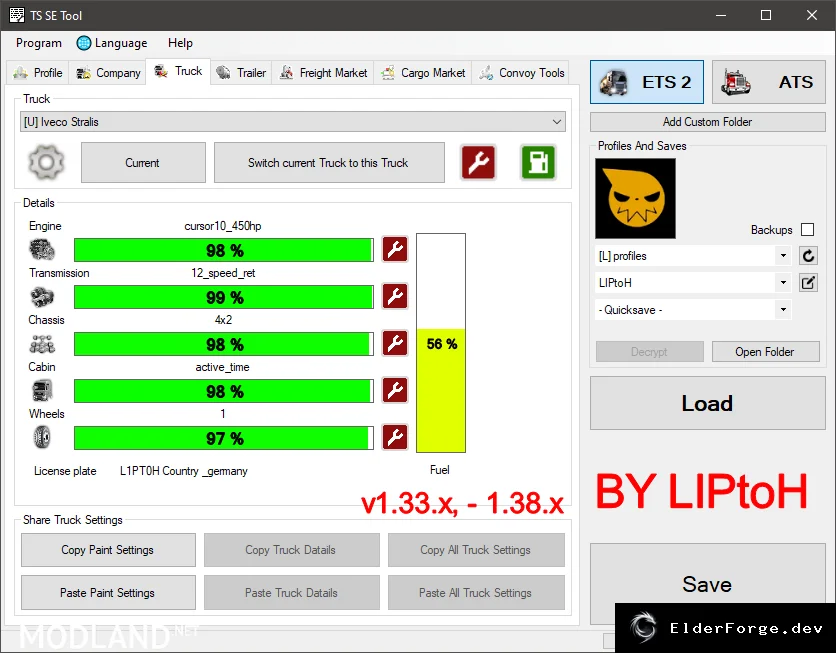Click the large Load button
The image size is (836, 653).
pos(708,403)
